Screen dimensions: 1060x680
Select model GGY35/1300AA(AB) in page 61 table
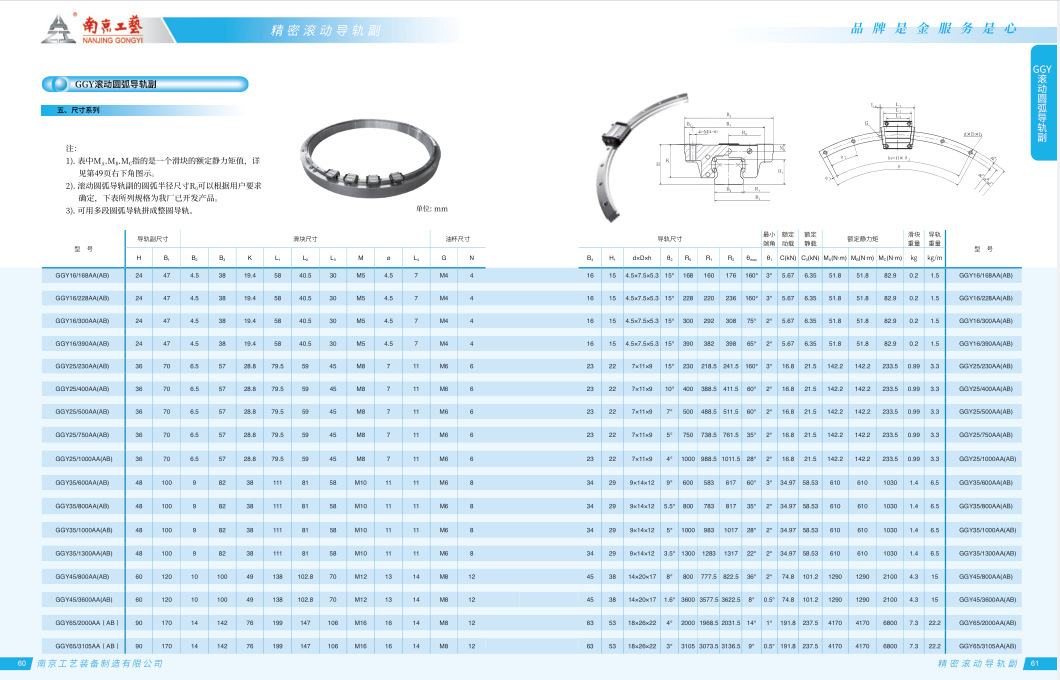[x=987, y=554]
